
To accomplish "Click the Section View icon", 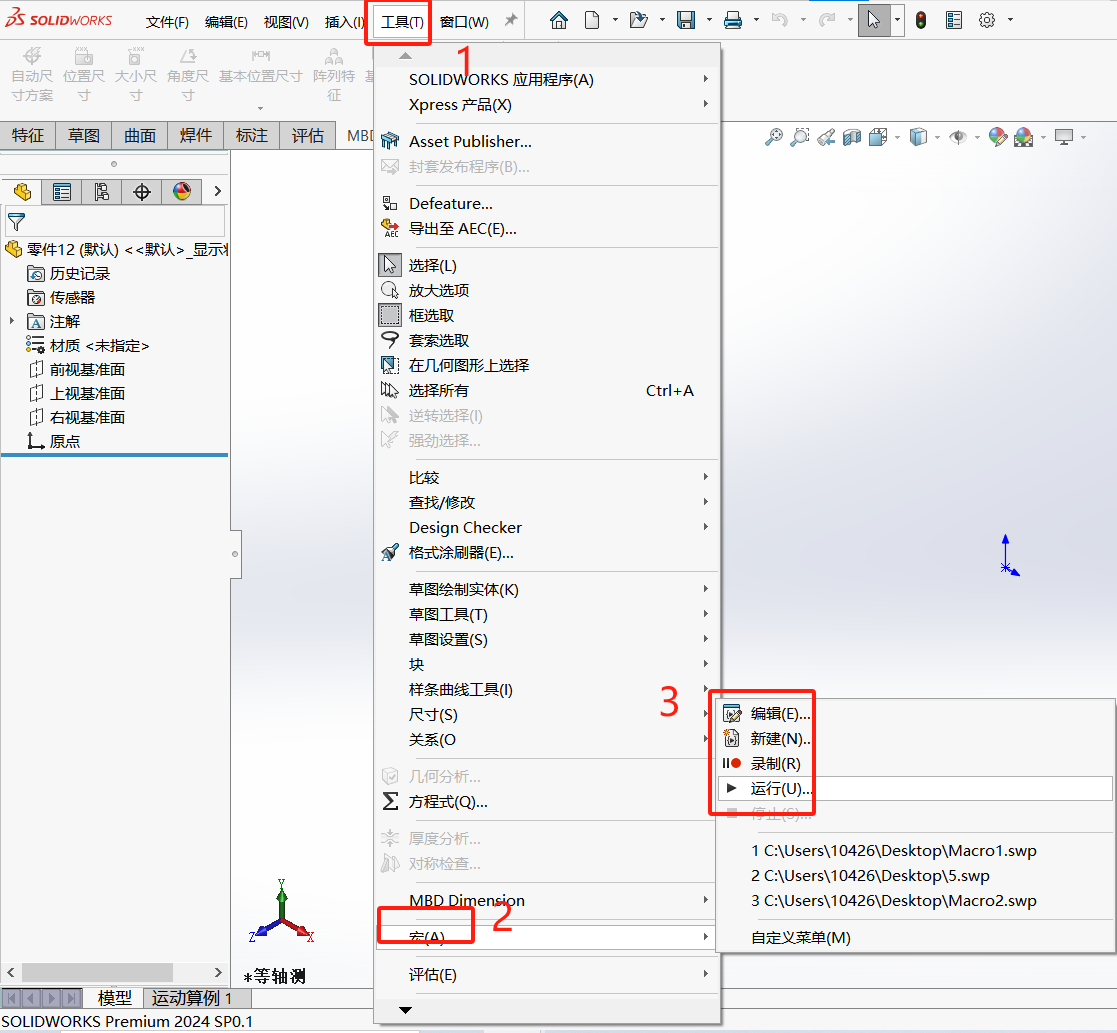I will coord(850,137).
